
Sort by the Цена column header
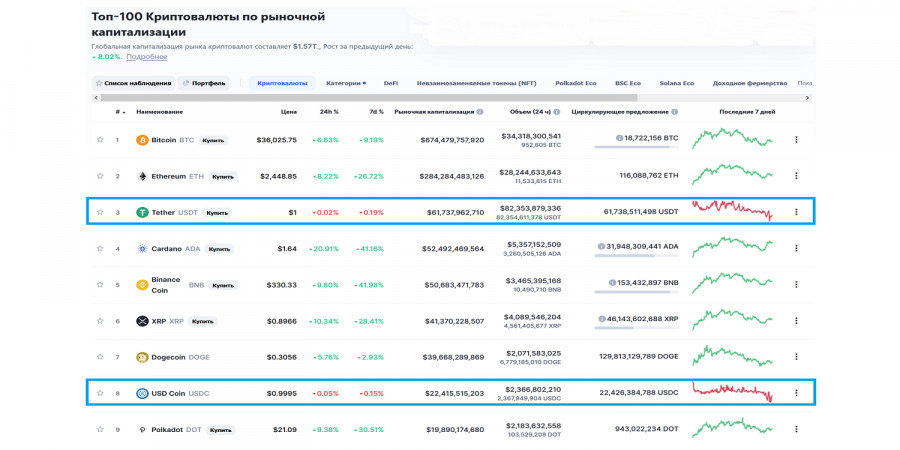289,112
